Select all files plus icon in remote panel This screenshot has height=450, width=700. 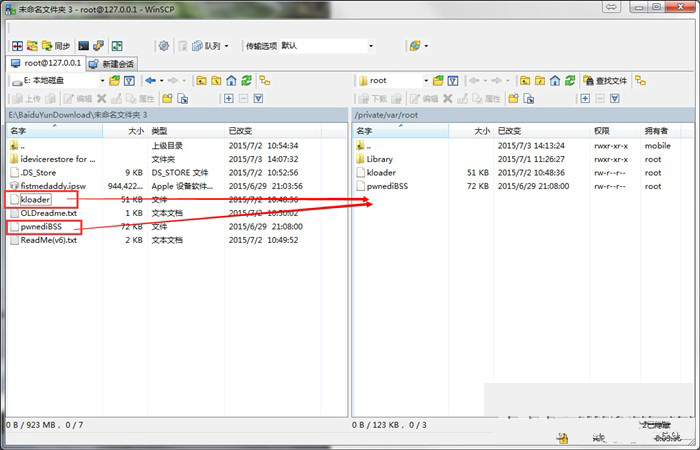click(585, 98)
